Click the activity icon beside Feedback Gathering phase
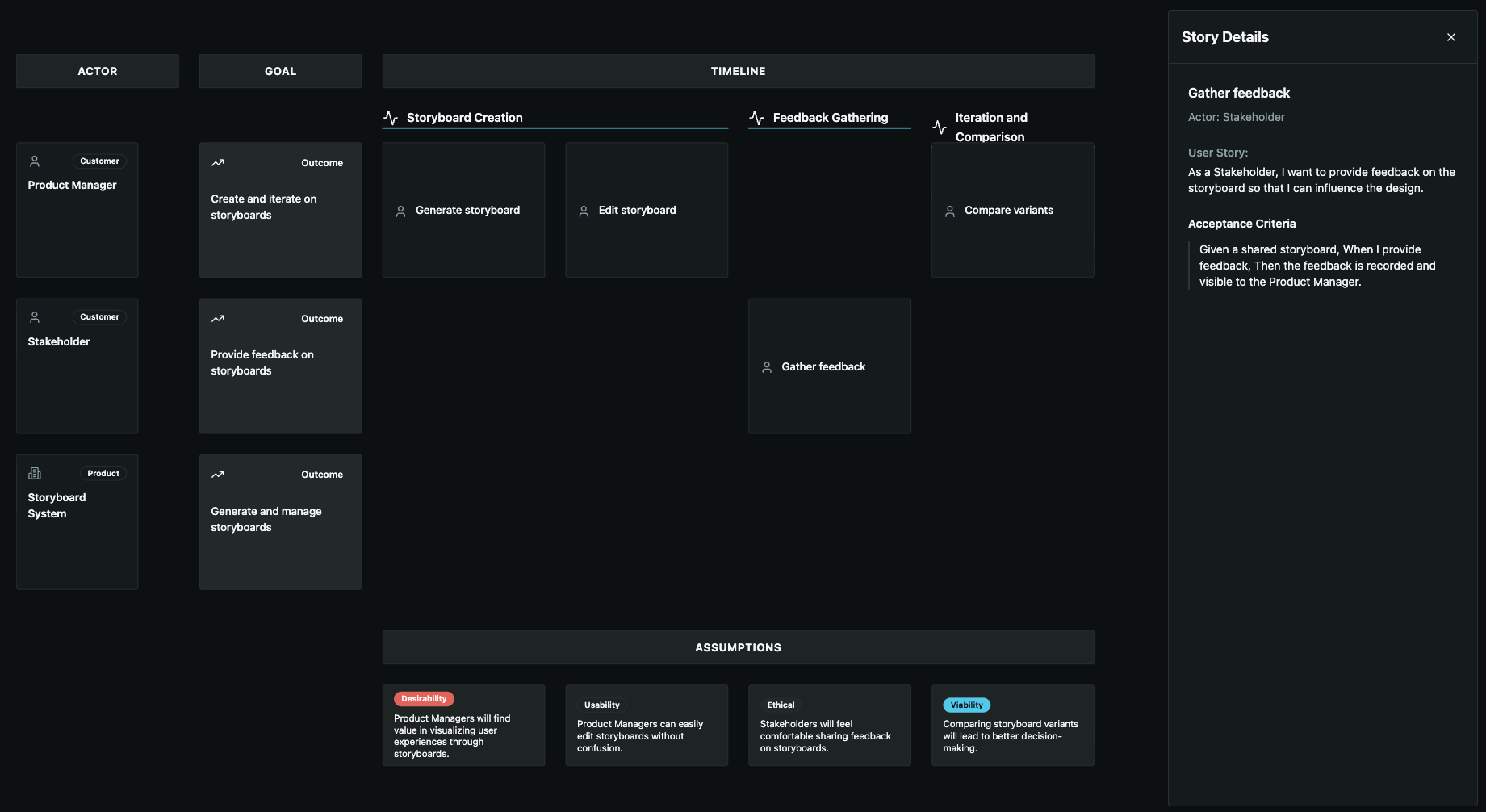Screen dimensions: 1486x812 pyautogui.click(x=757, y=117)
